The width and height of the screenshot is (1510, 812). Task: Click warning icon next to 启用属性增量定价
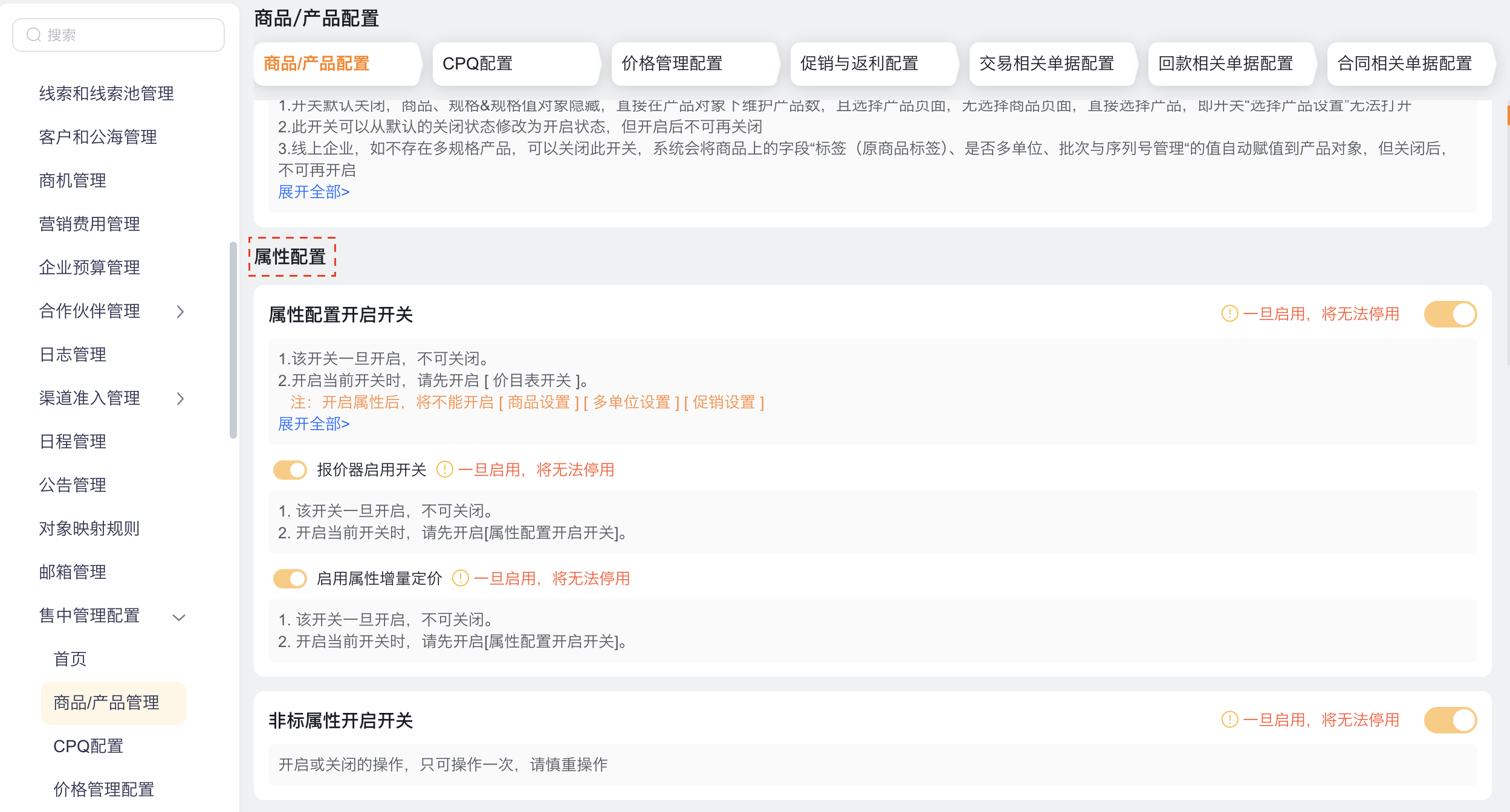461,578
